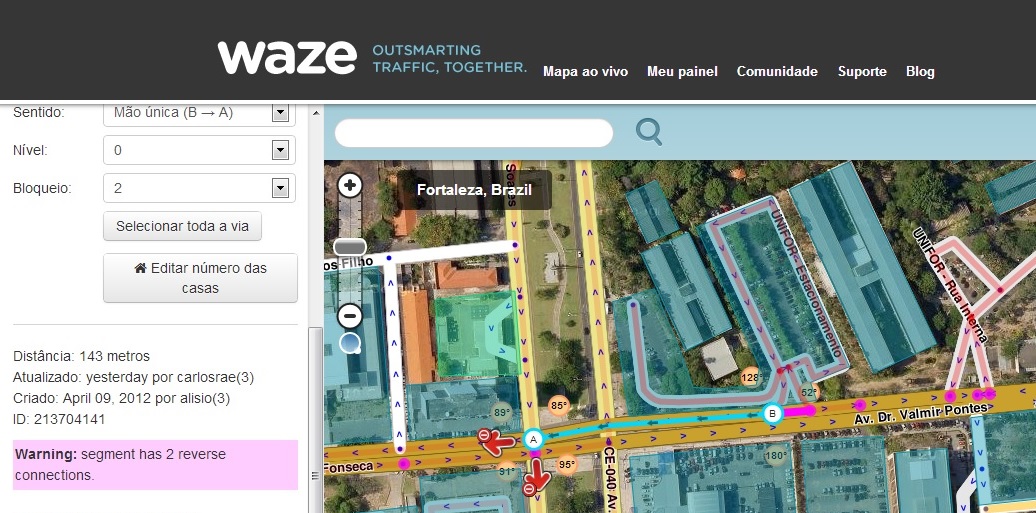The image size is (1036, 513).
Task: Click the Bloqueio: field label
Action: point(42,188)
